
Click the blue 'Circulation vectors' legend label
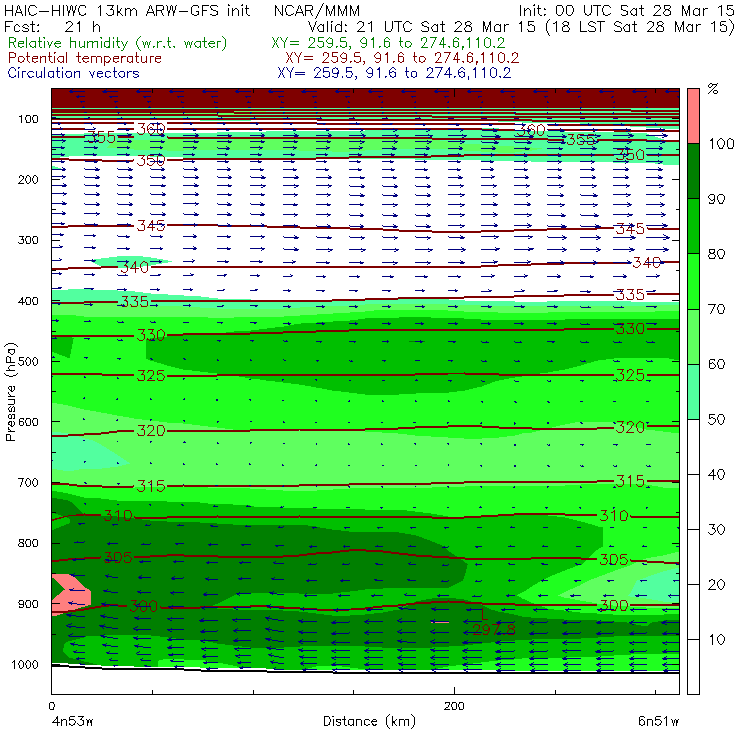(74, 73)
